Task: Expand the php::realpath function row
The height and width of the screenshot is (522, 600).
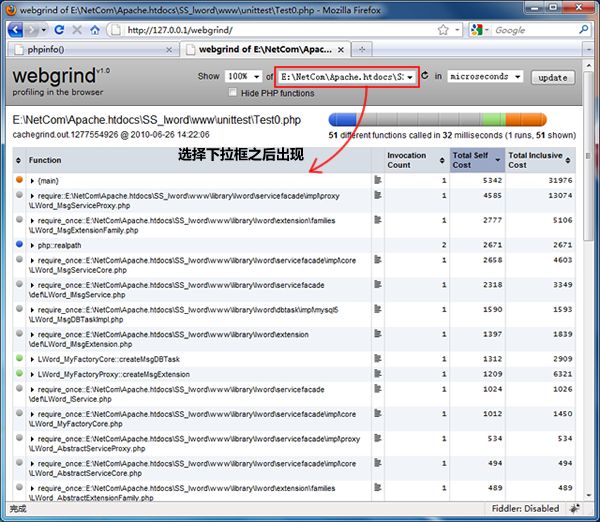Action: (x=32, y=245)
